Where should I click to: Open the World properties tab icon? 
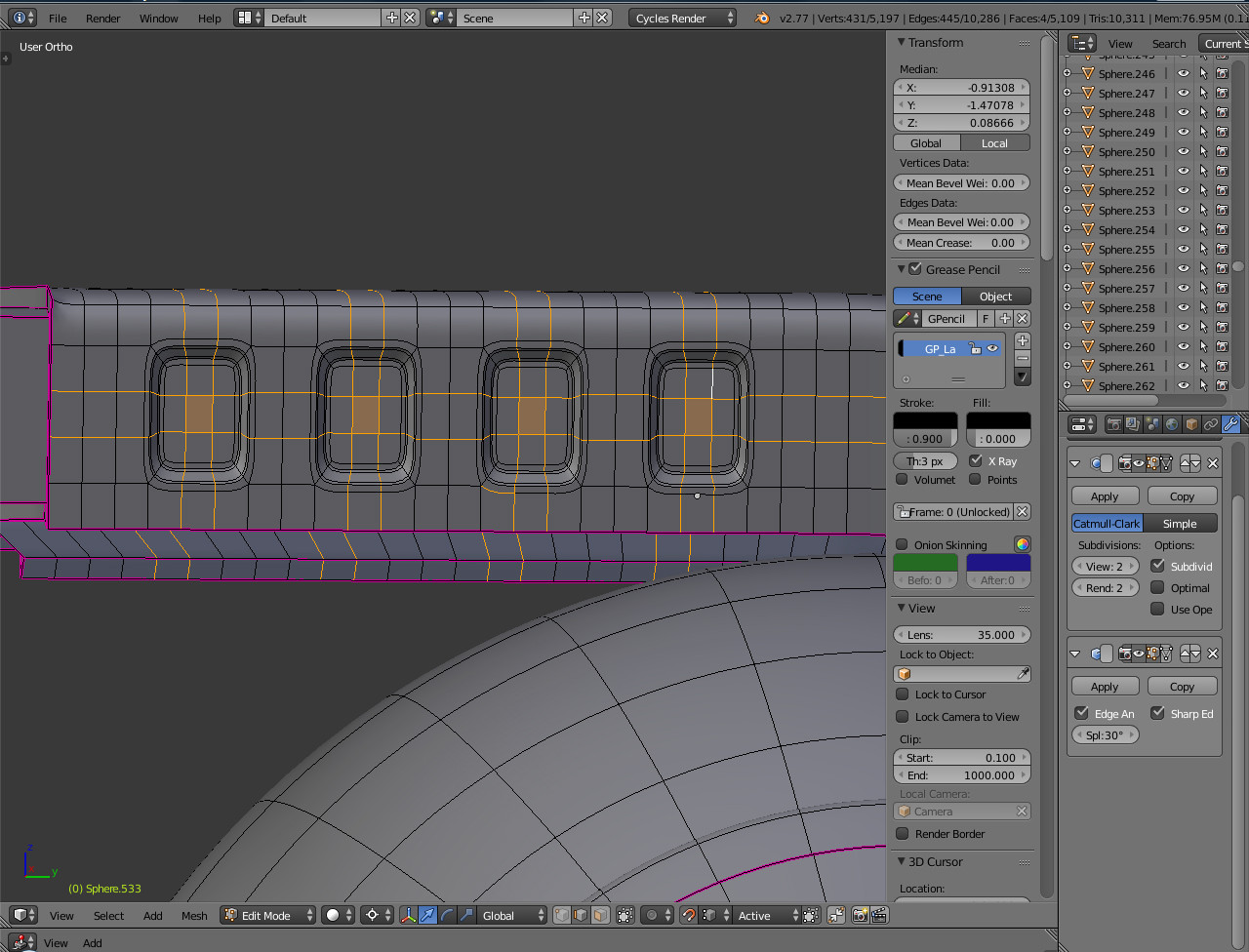tap(1172, 424)
